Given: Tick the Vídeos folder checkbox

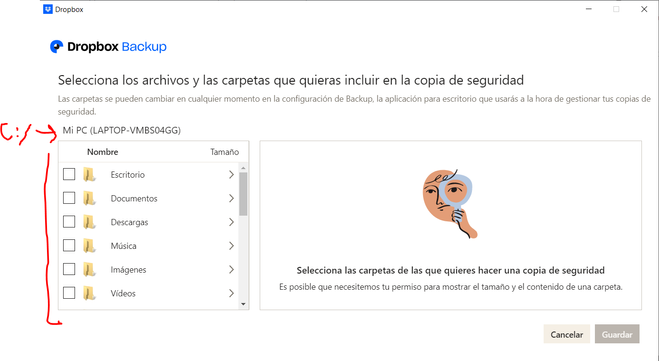Looking at the screenshot, I should tap(69, 293).
